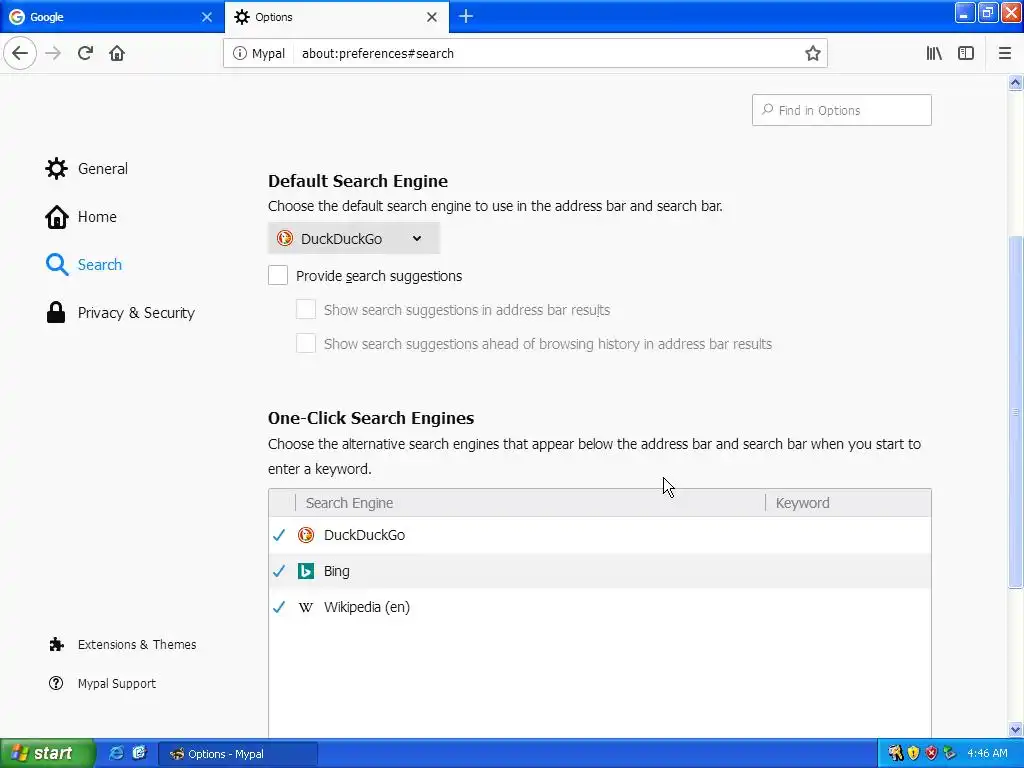Select the Options tab

click(336, 17)
